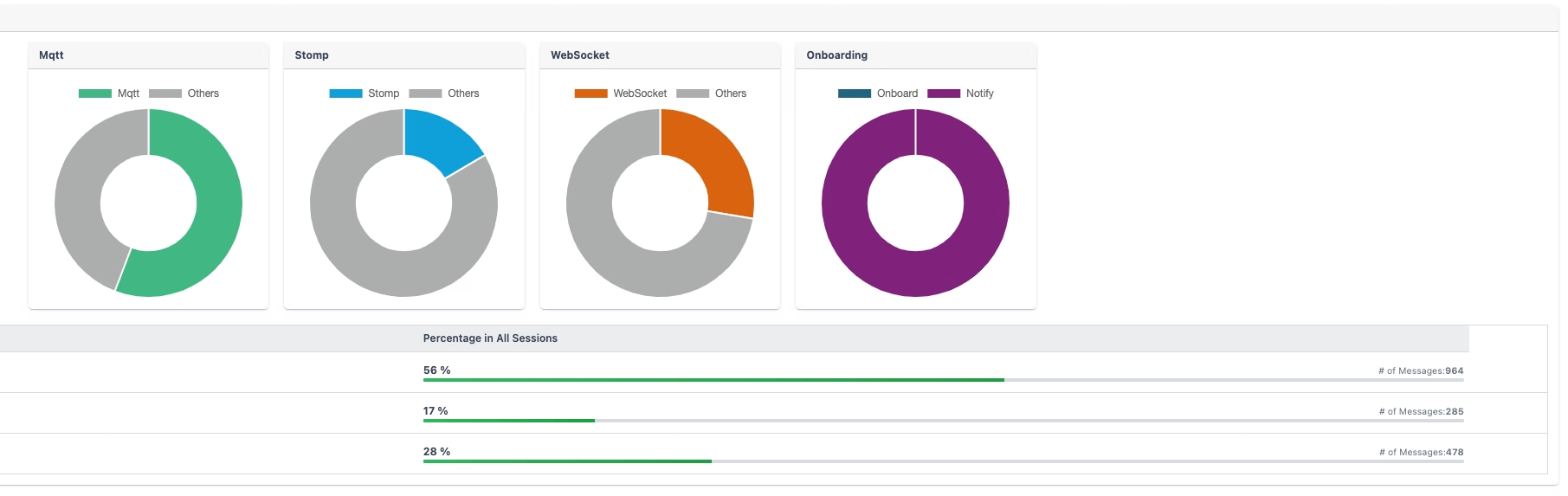
Task: Click the 17 % progress bar
Action: [x=943, y=421]
